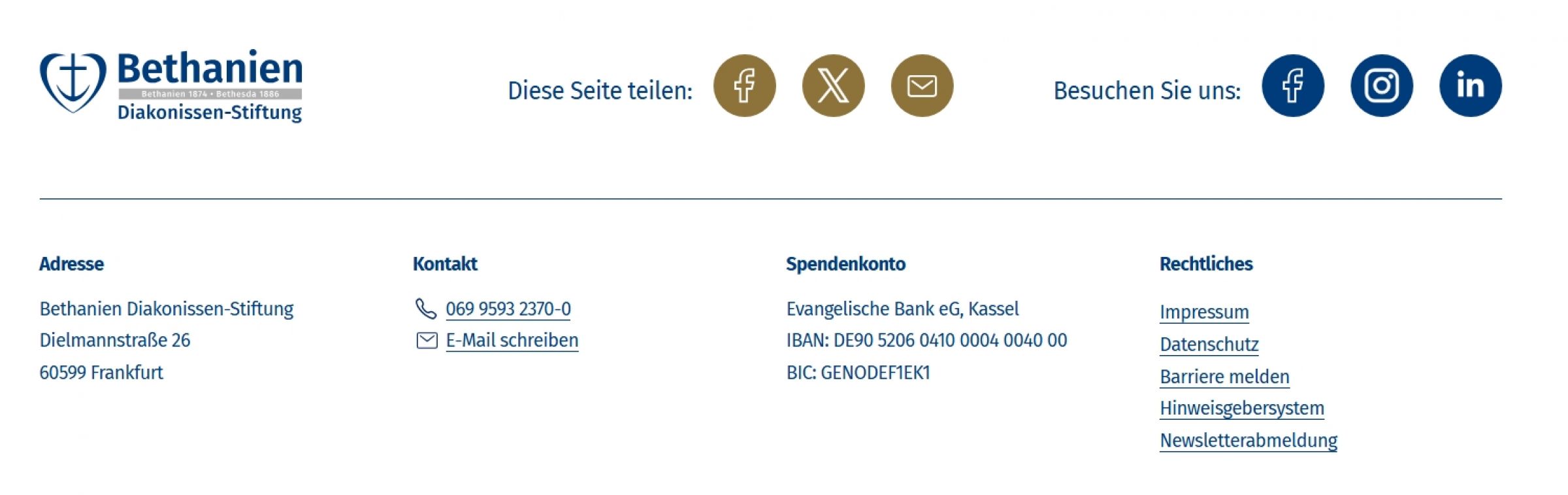Image resolution: width=1568 pixels, height=495 pixels.
Task: Open the Impressum page
Action: coord(1203,312)
